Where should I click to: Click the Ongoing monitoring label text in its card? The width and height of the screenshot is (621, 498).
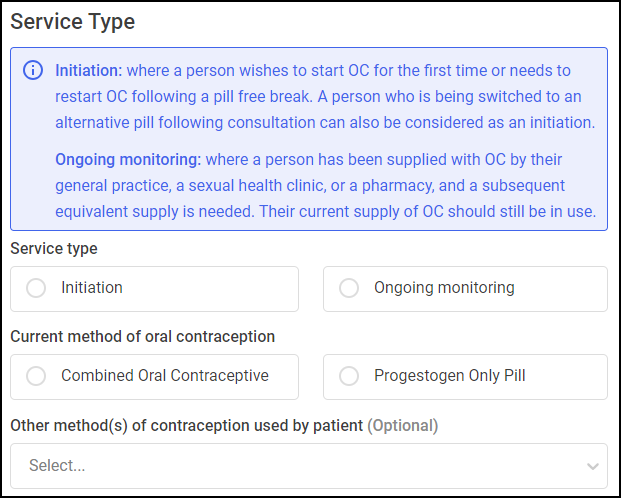click(444, 288)
